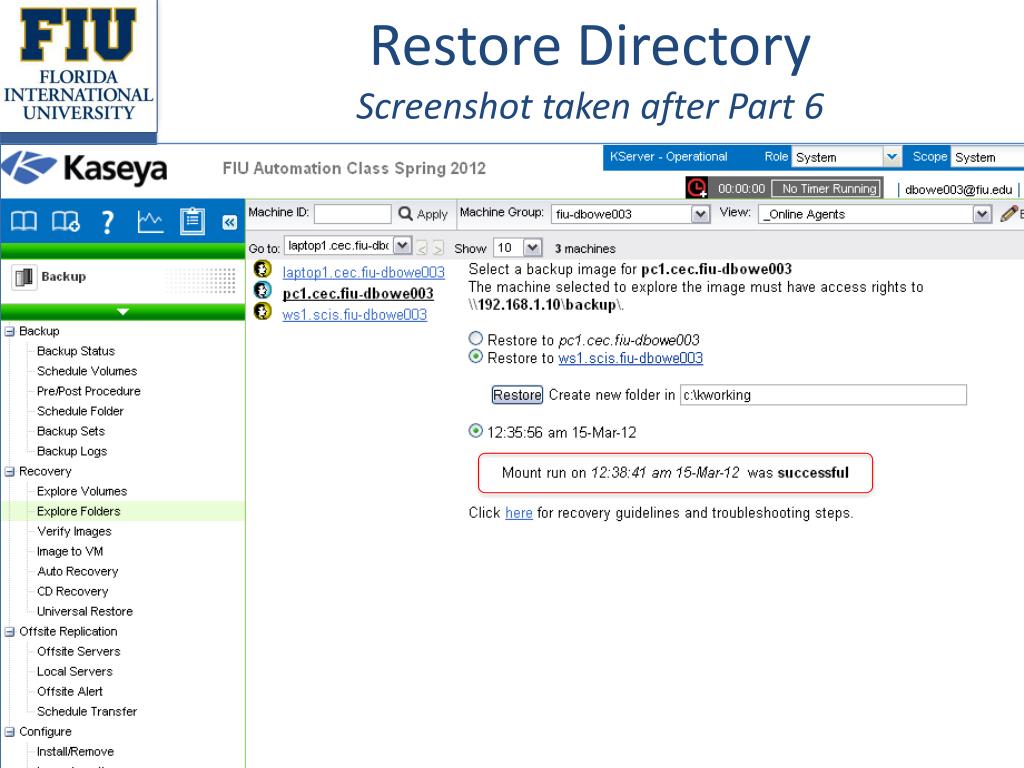This screenshot has width=1024, height=768.
Task: Go to the next page arrow
Action: click(x=438, y=248)
